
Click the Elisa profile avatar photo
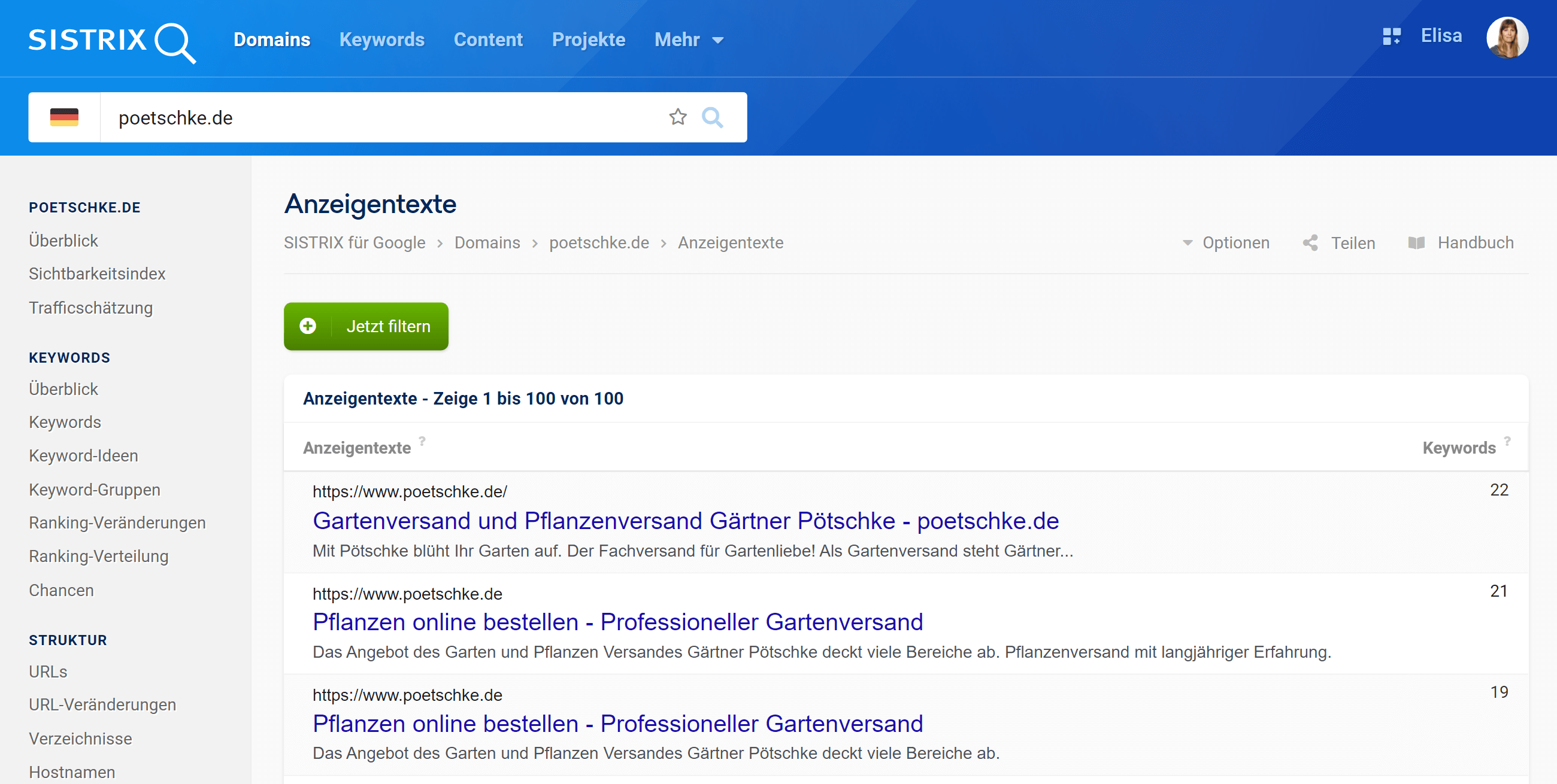(x=1507, y=38)
